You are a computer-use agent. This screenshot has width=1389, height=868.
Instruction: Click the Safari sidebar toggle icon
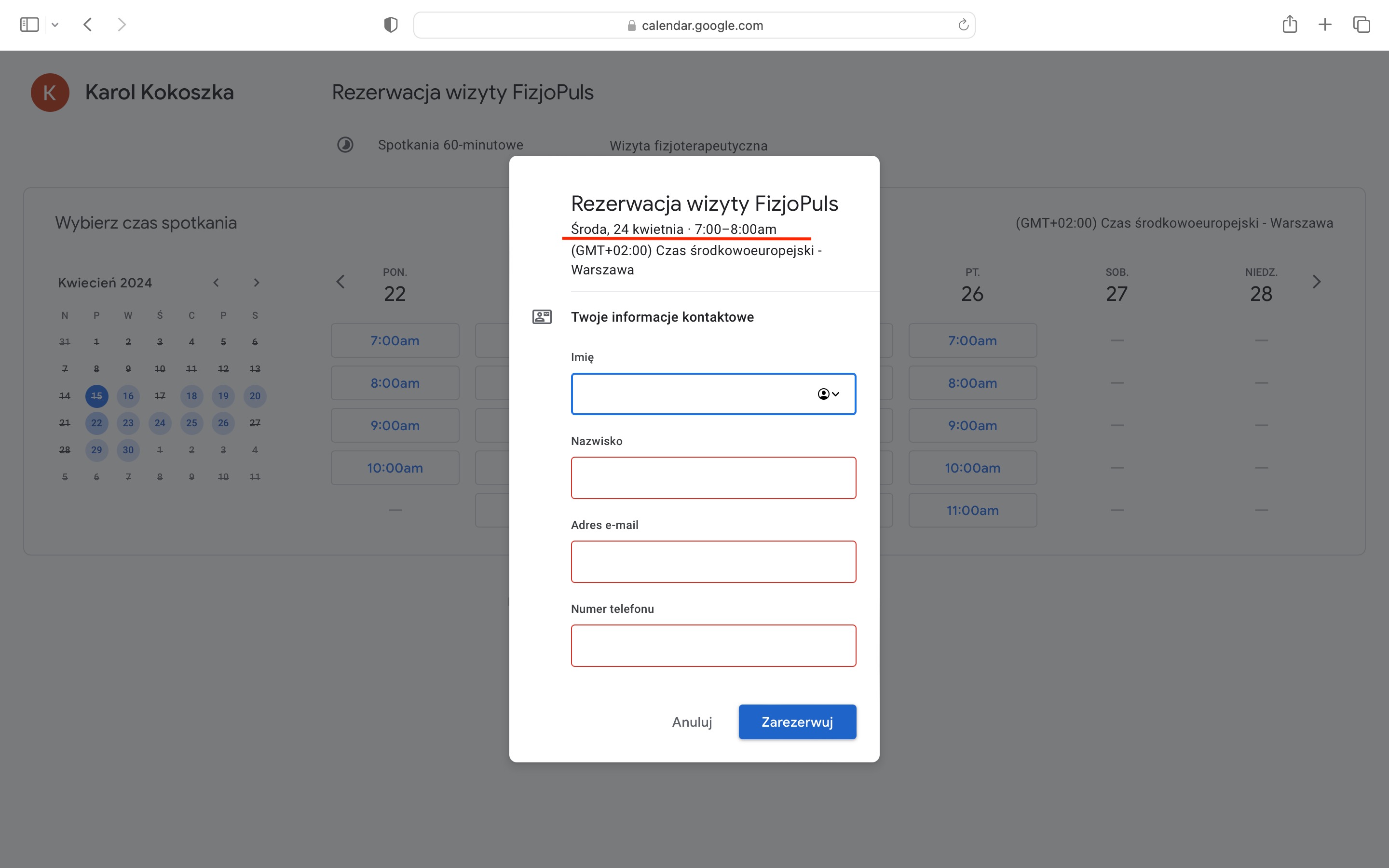[x=29, y=25]
